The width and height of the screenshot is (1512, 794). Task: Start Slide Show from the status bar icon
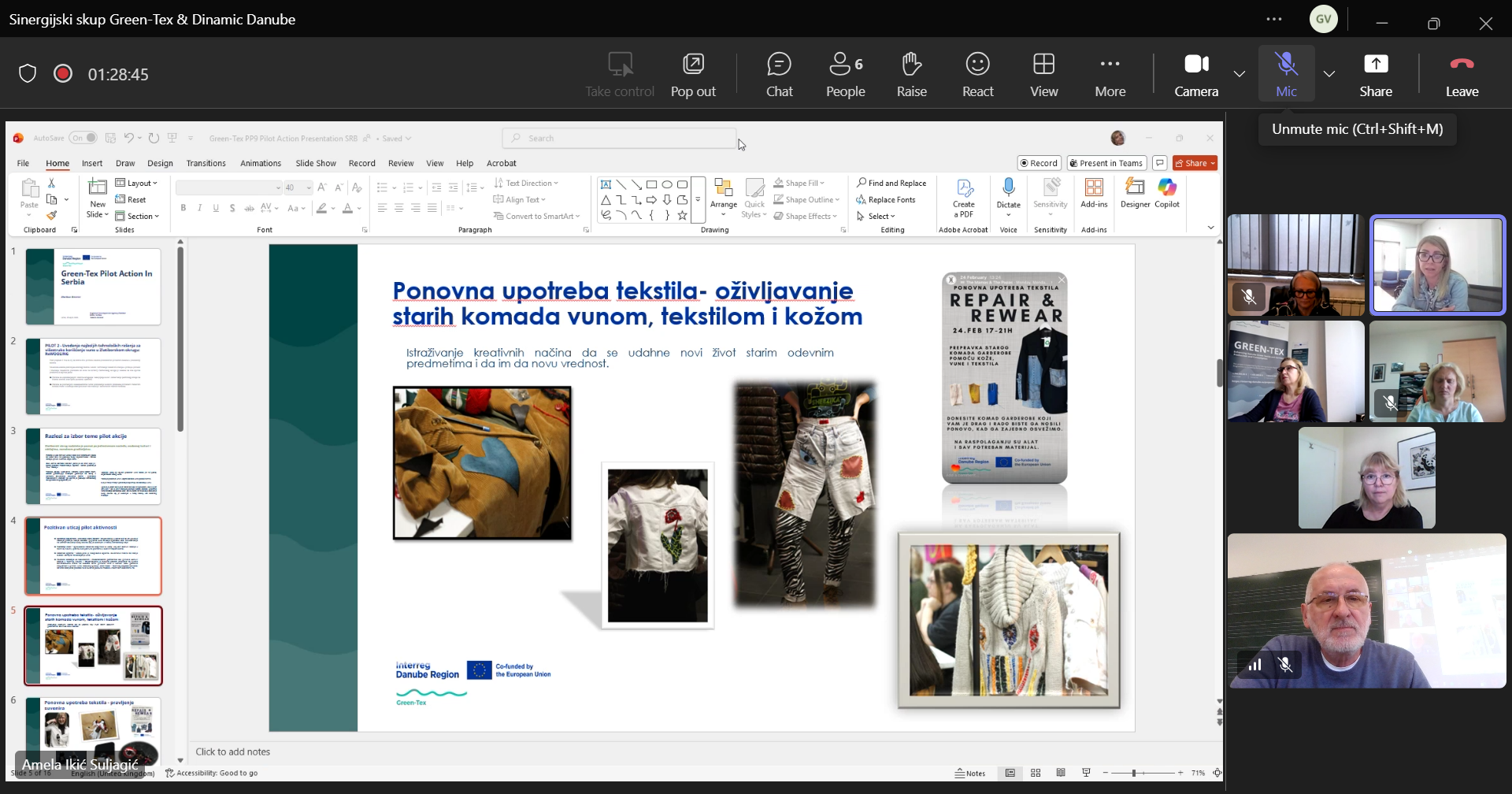tap(1086, 773)
